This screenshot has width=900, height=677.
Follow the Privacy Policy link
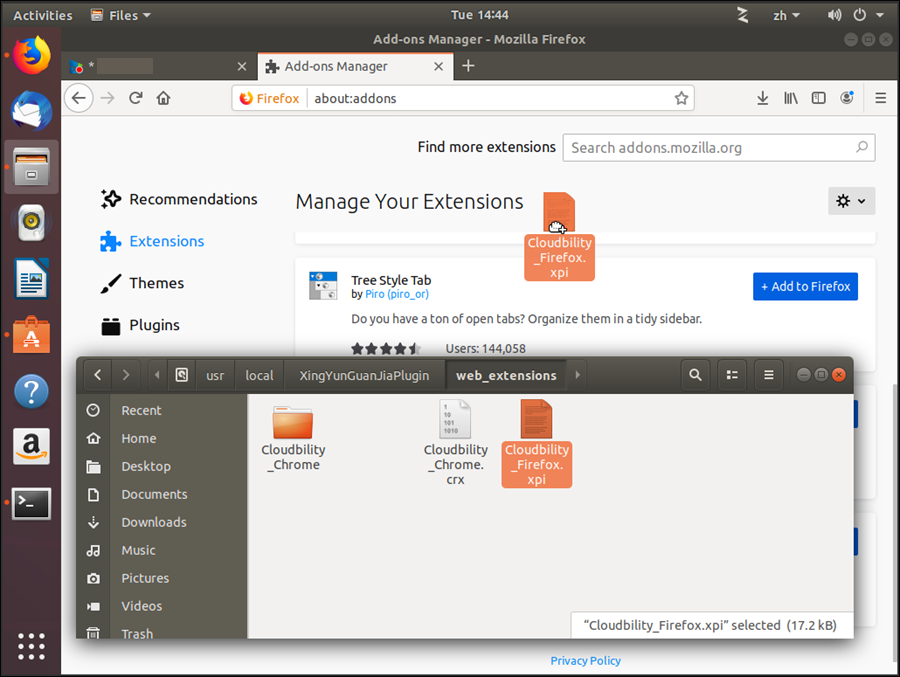(x=585, y=660)
